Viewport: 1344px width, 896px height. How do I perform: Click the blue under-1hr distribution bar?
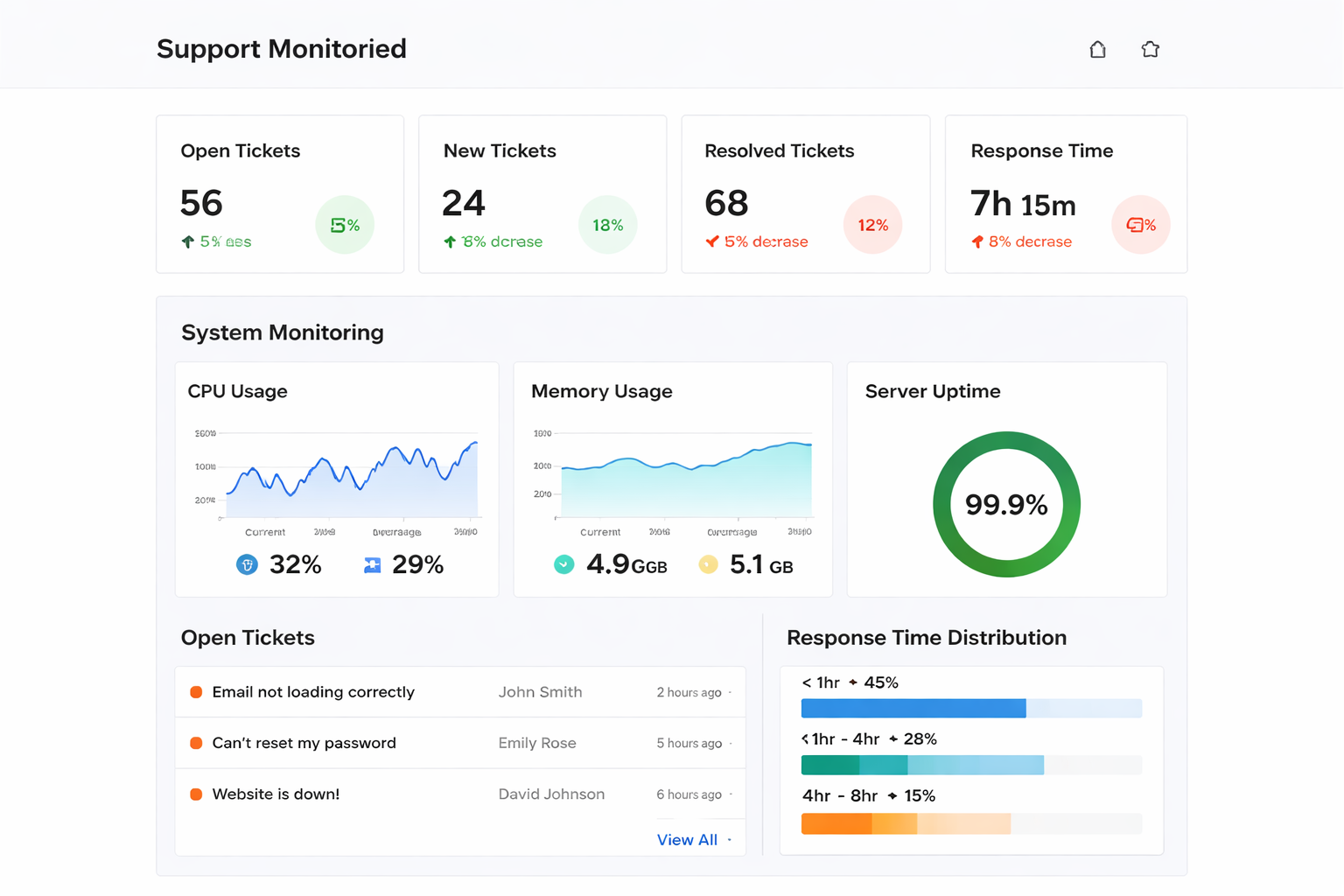click(x=913, y=708)
